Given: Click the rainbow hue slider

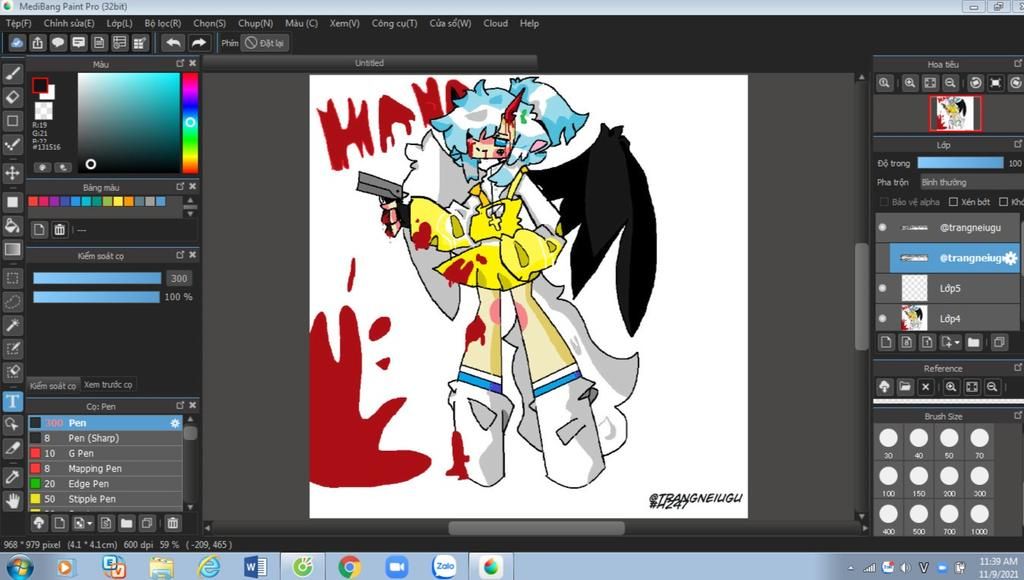Looking at the screenshot, I should tap(190, 122).
